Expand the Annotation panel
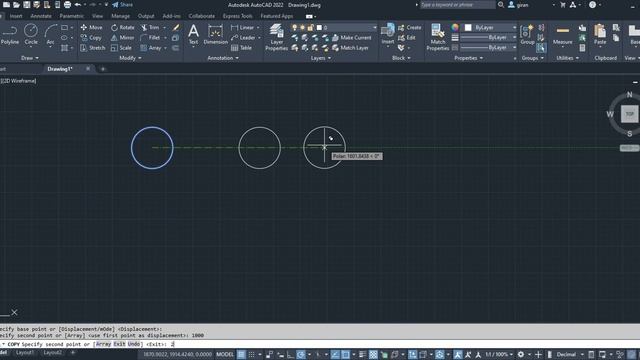 point(223,58)
